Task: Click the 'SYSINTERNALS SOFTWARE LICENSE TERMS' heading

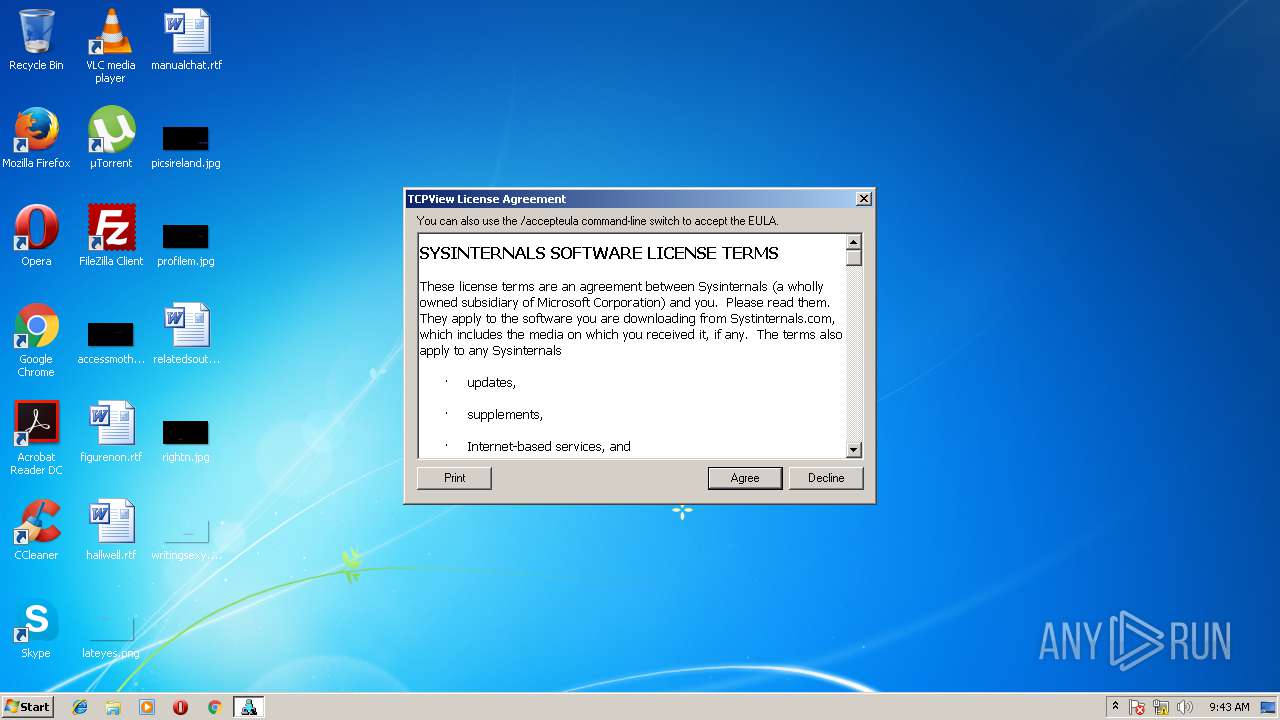Action: tap(599, 254)
